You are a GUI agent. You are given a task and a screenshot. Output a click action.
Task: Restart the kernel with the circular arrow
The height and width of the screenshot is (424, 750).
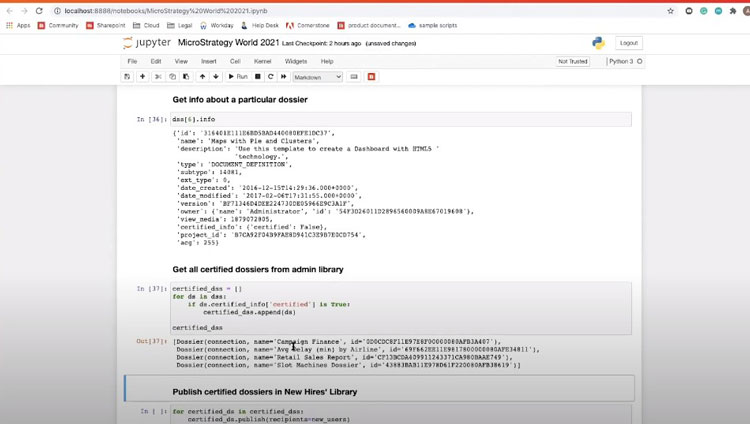[270, 77]
